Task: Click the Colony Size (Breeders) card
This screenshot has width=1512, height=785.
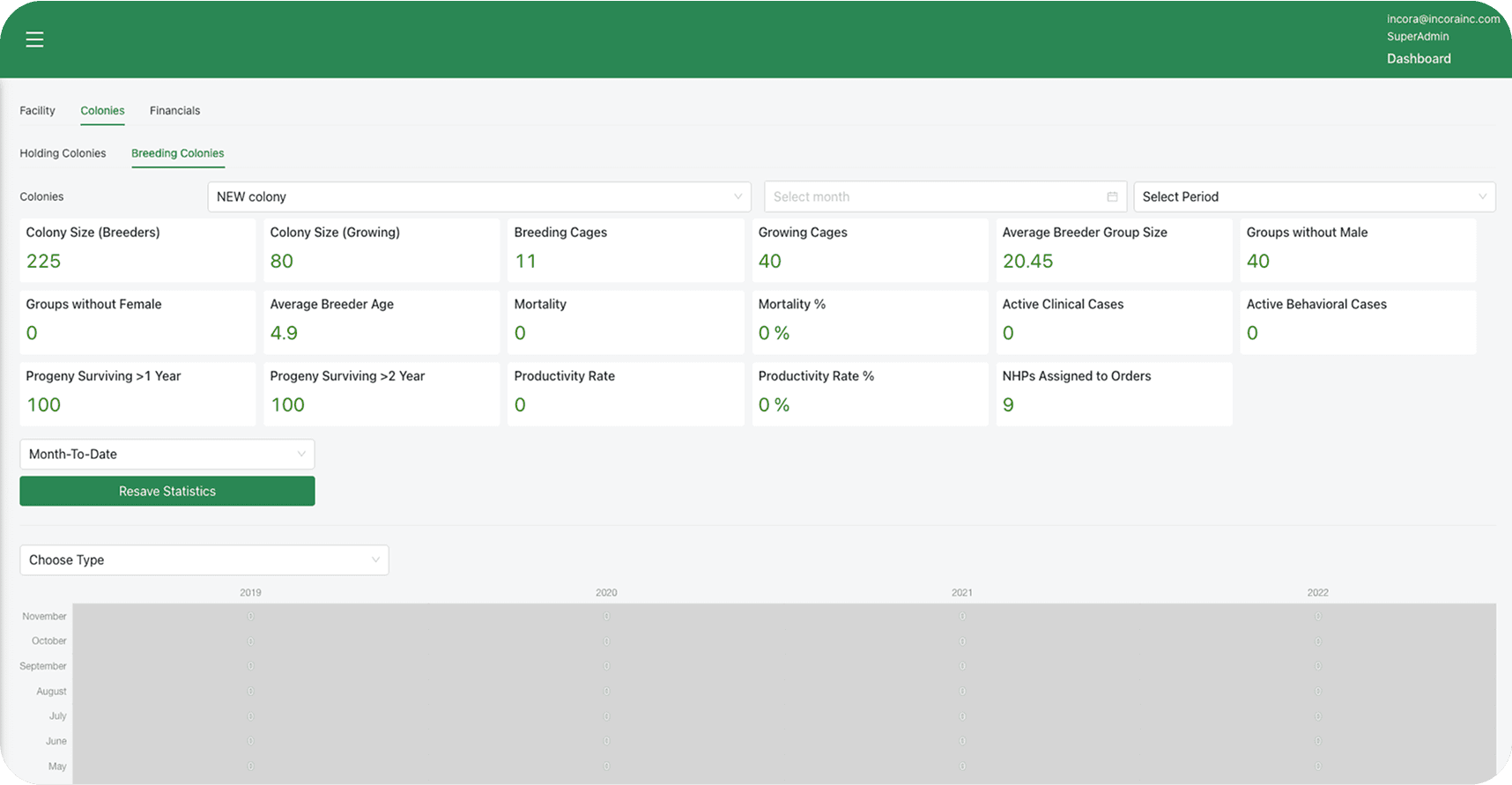Action: 137,249
